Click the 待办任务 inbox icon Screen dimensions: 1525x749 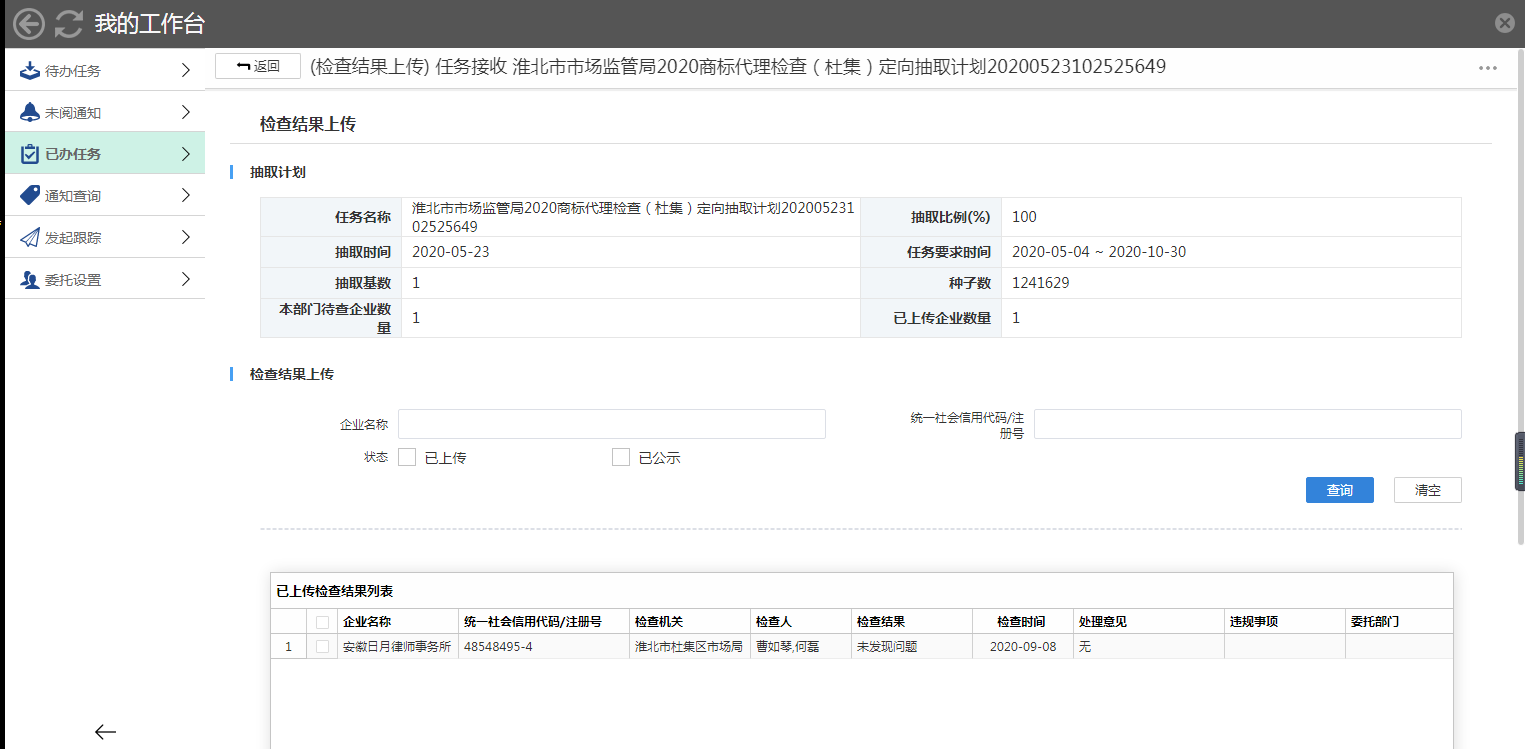pyautogui.click(x=30, y=71)
